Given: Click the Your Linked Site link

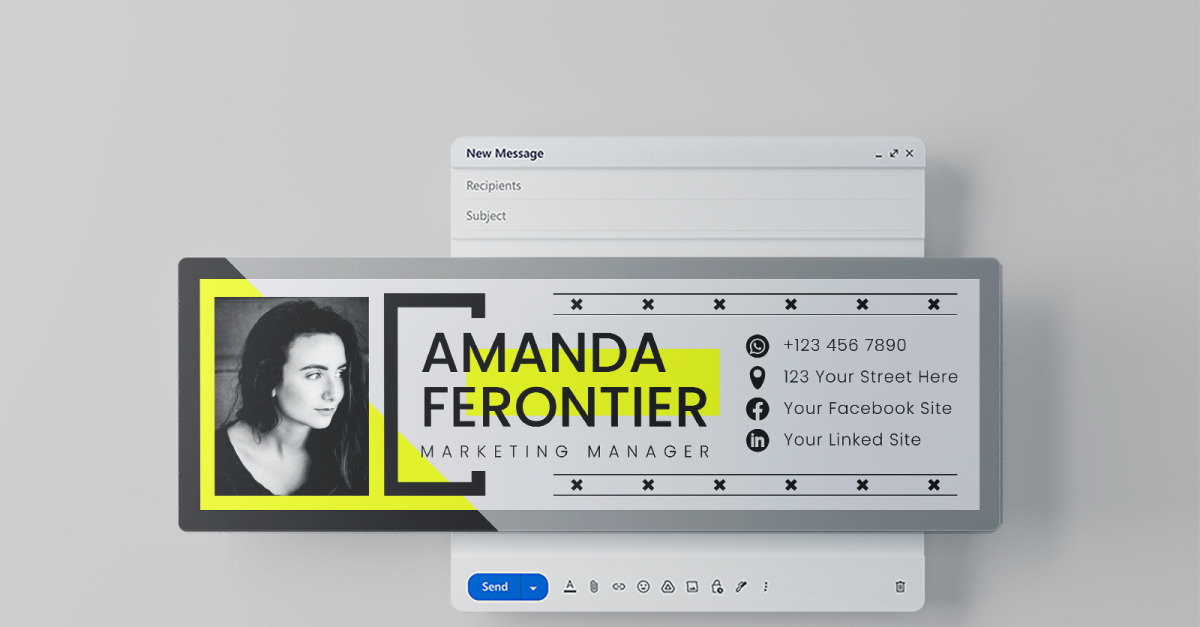Looking at the screenshot, I should pos(852,440).
